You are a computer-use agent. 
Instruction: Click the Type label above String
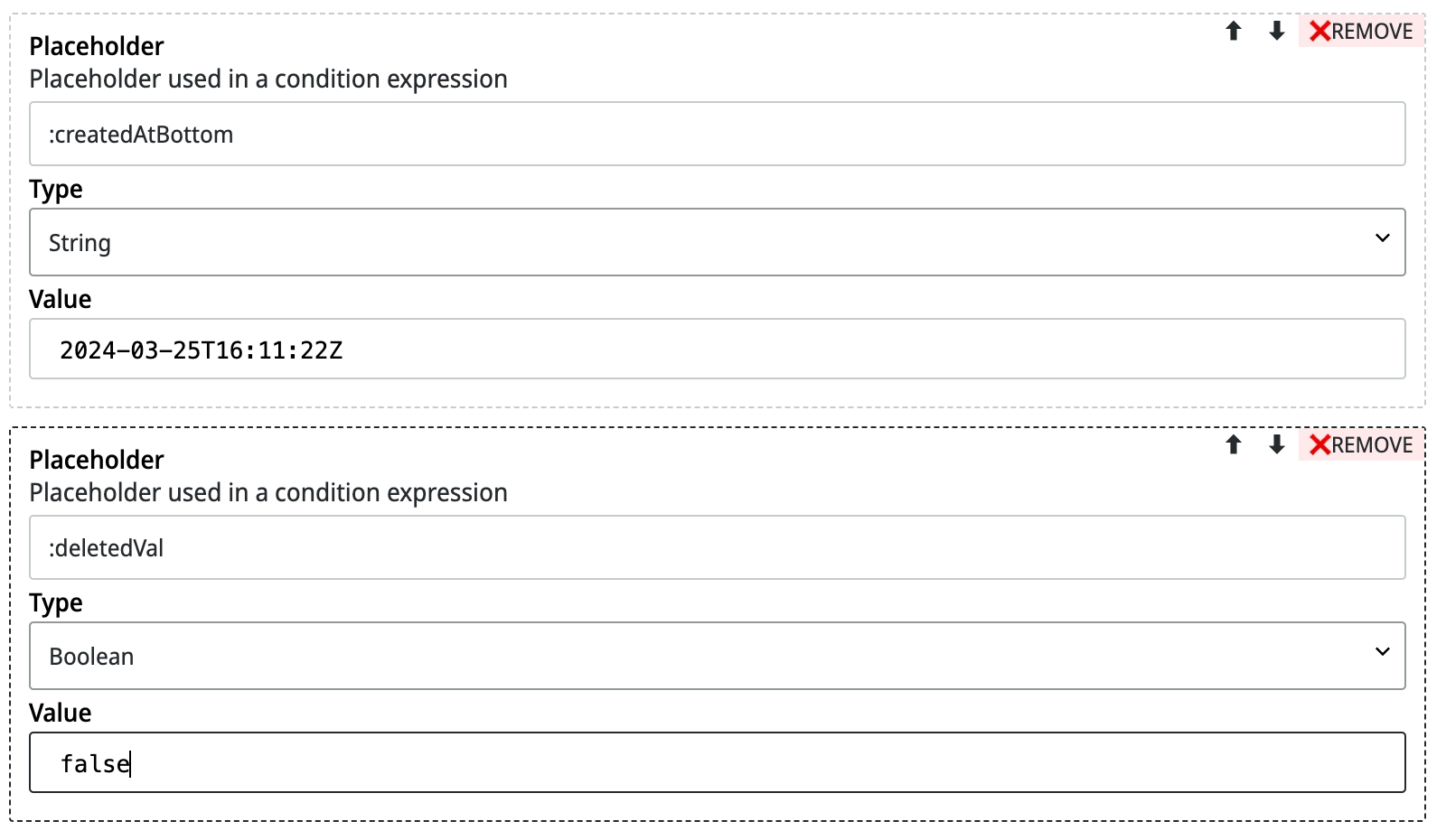coord(56,190)
